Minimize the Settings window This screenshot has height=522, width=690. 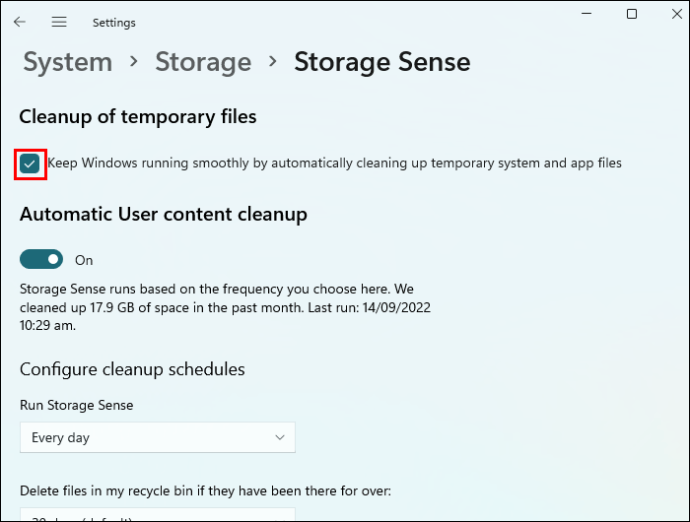[x=585, y=14]
